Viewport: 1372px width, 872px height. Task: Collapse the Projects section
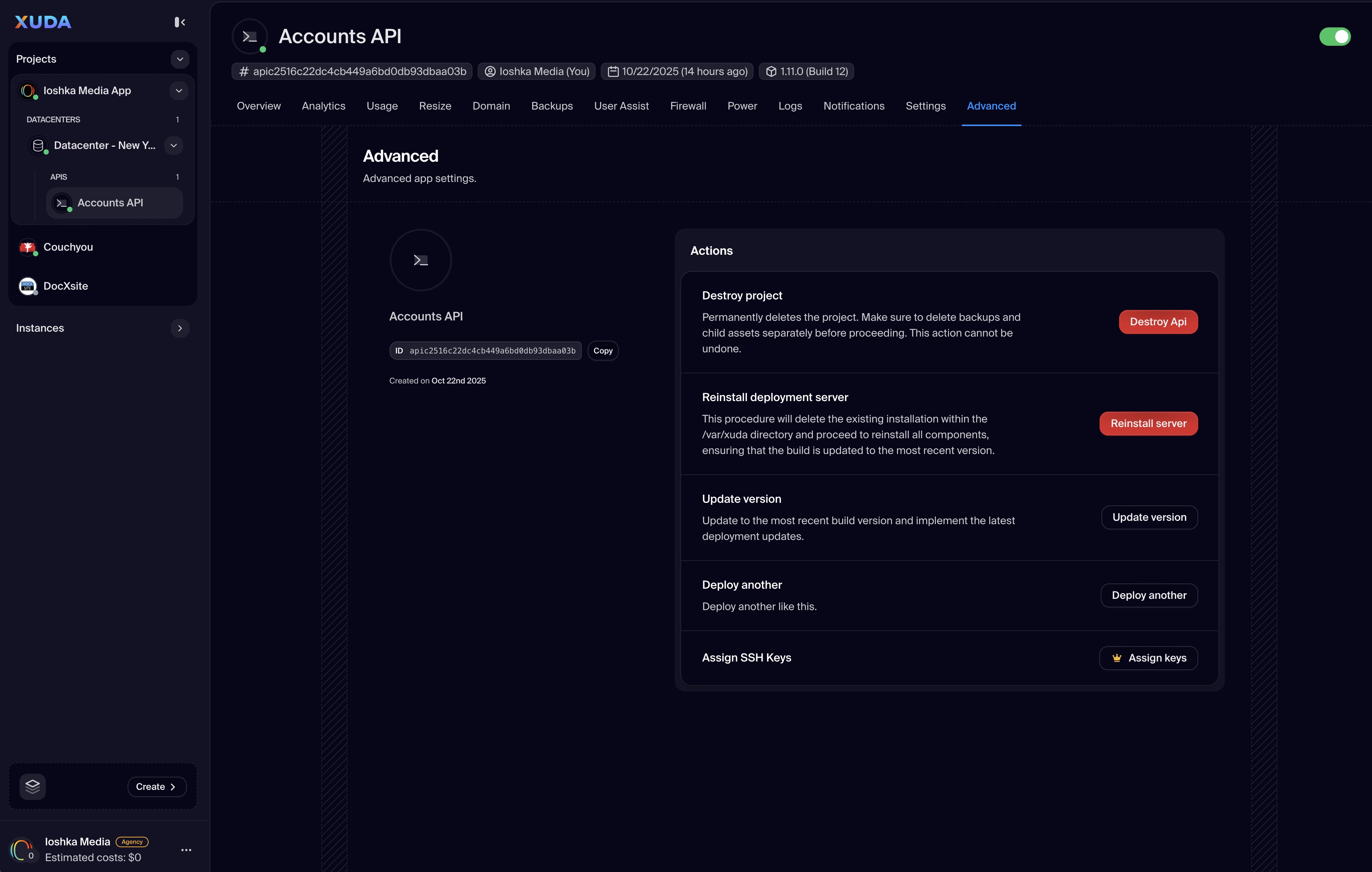click(x=180, y=59)
